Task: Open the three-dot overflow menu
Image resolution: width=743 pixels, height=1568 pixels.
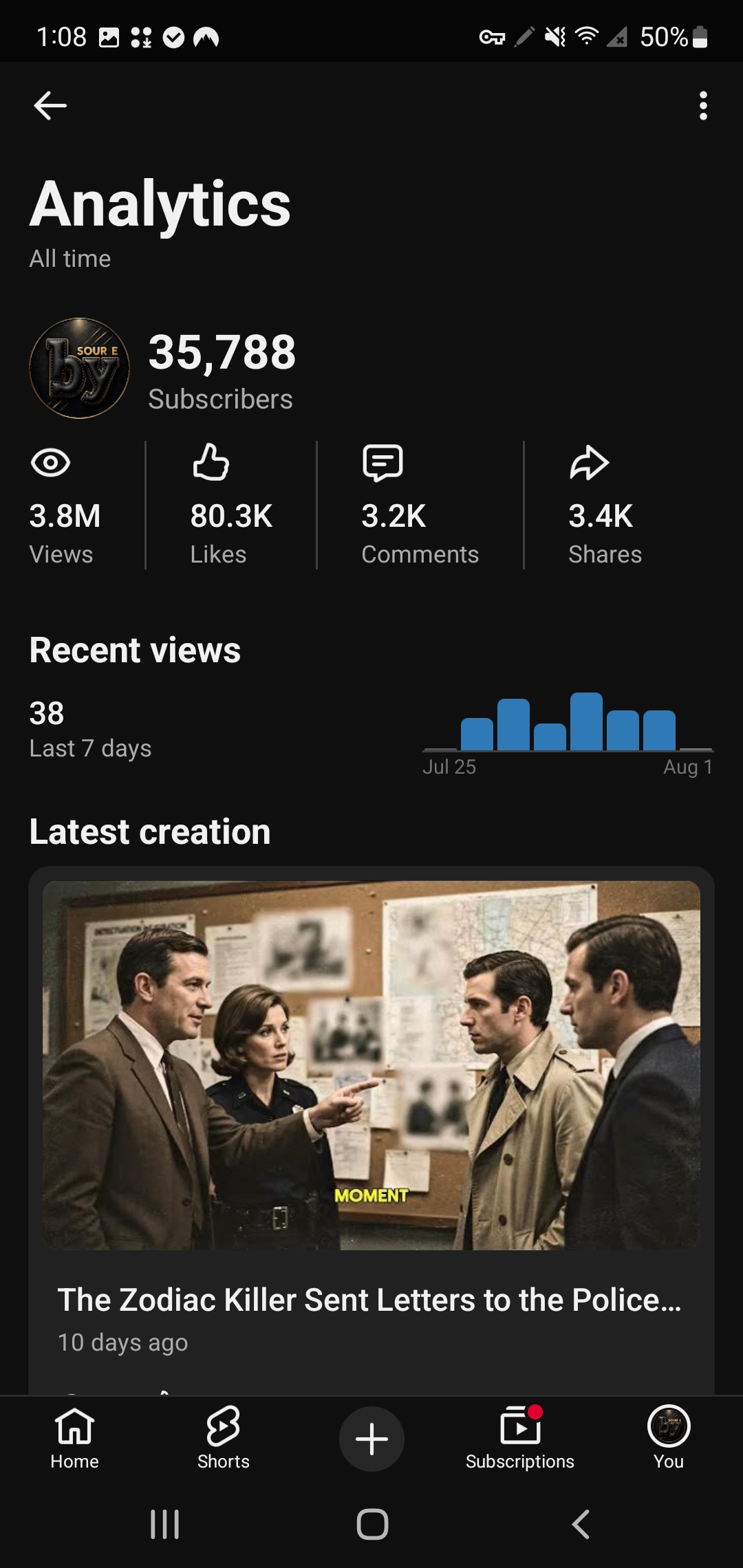Action: 702,105
